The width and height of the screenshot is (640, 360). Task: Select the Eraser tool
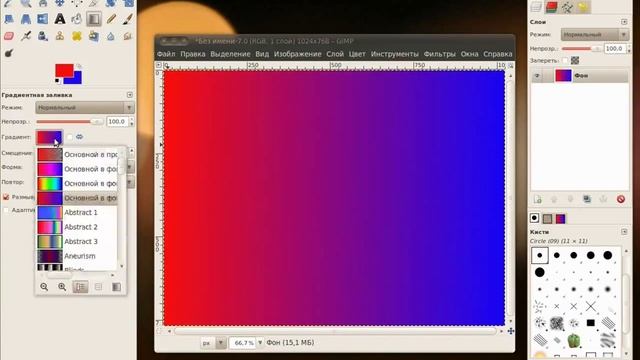coord(9,36)
